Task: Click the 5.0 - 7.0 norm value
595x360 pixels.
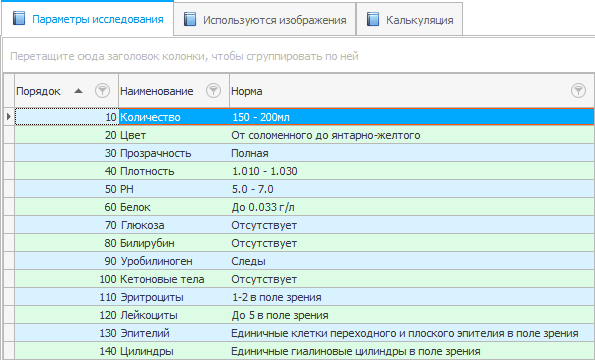Action: click(x=253, y=189)
